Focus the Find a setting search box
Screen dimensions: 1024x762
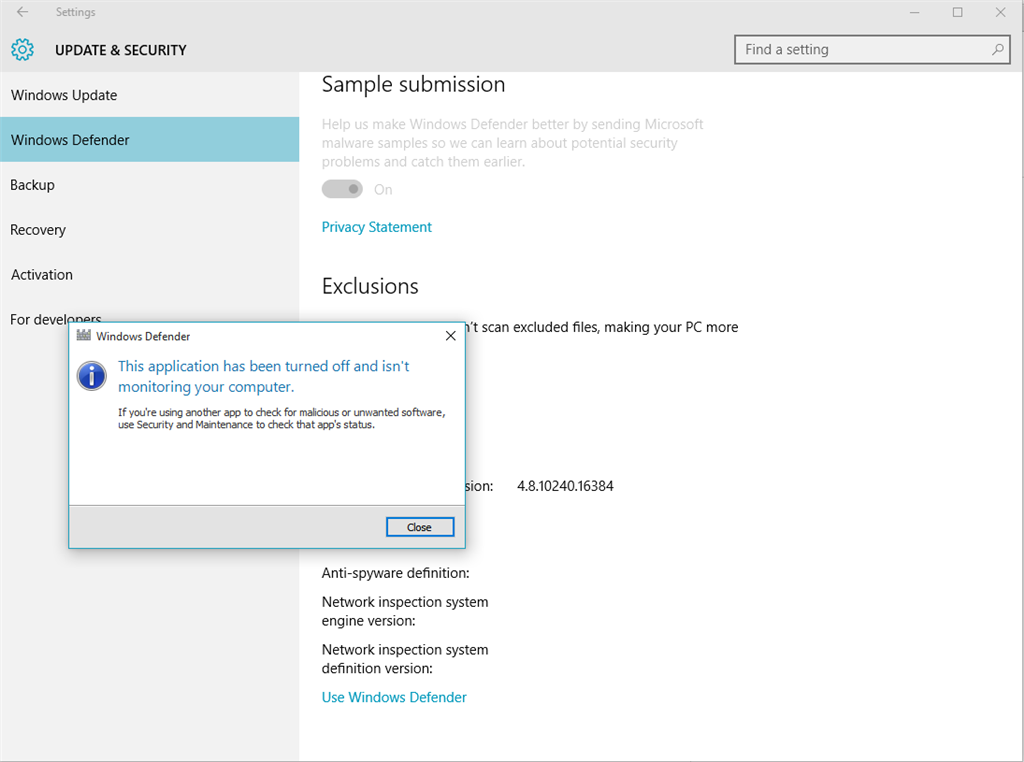tap(872, 50)
